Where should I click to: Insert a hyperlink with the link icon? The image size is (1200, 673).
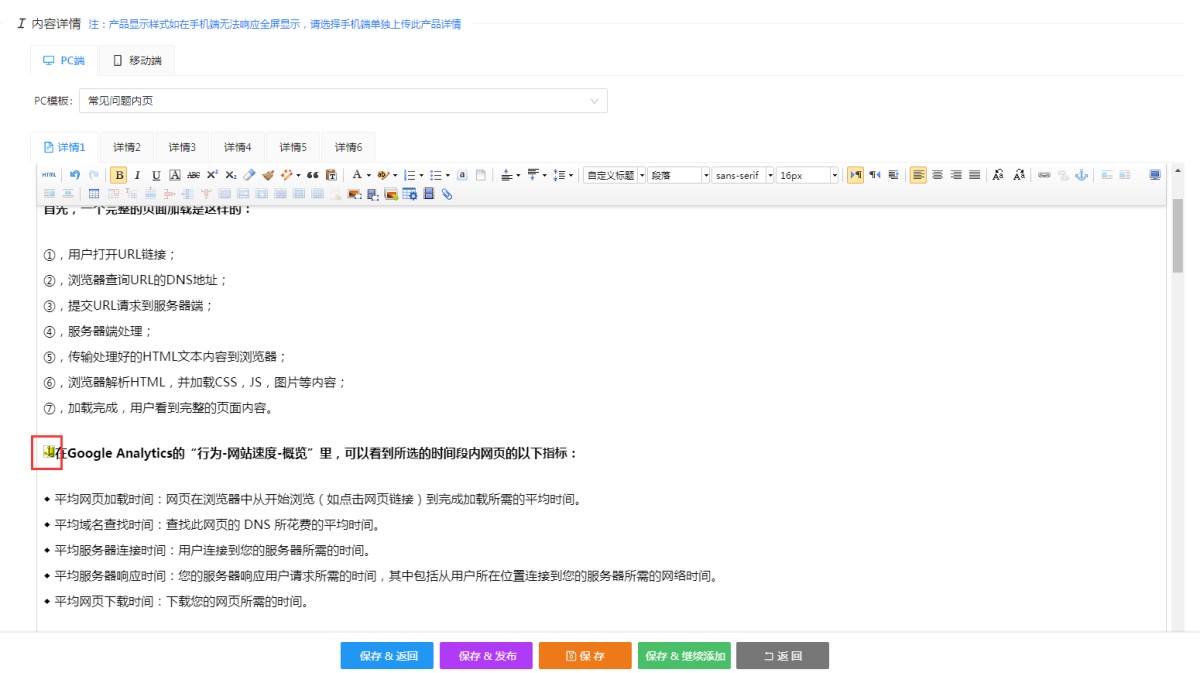click(1044, 175)
